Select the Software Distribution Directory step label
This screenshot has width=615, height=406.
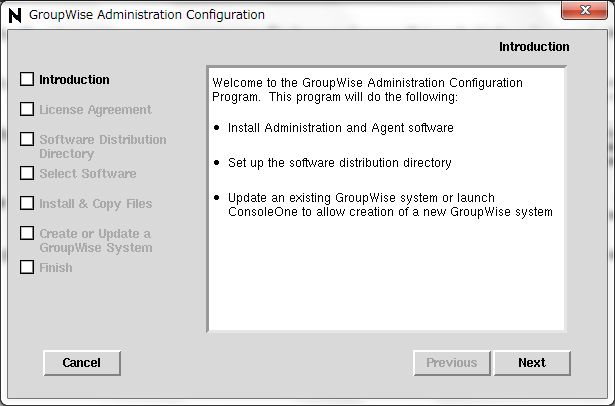pos(103,146)
